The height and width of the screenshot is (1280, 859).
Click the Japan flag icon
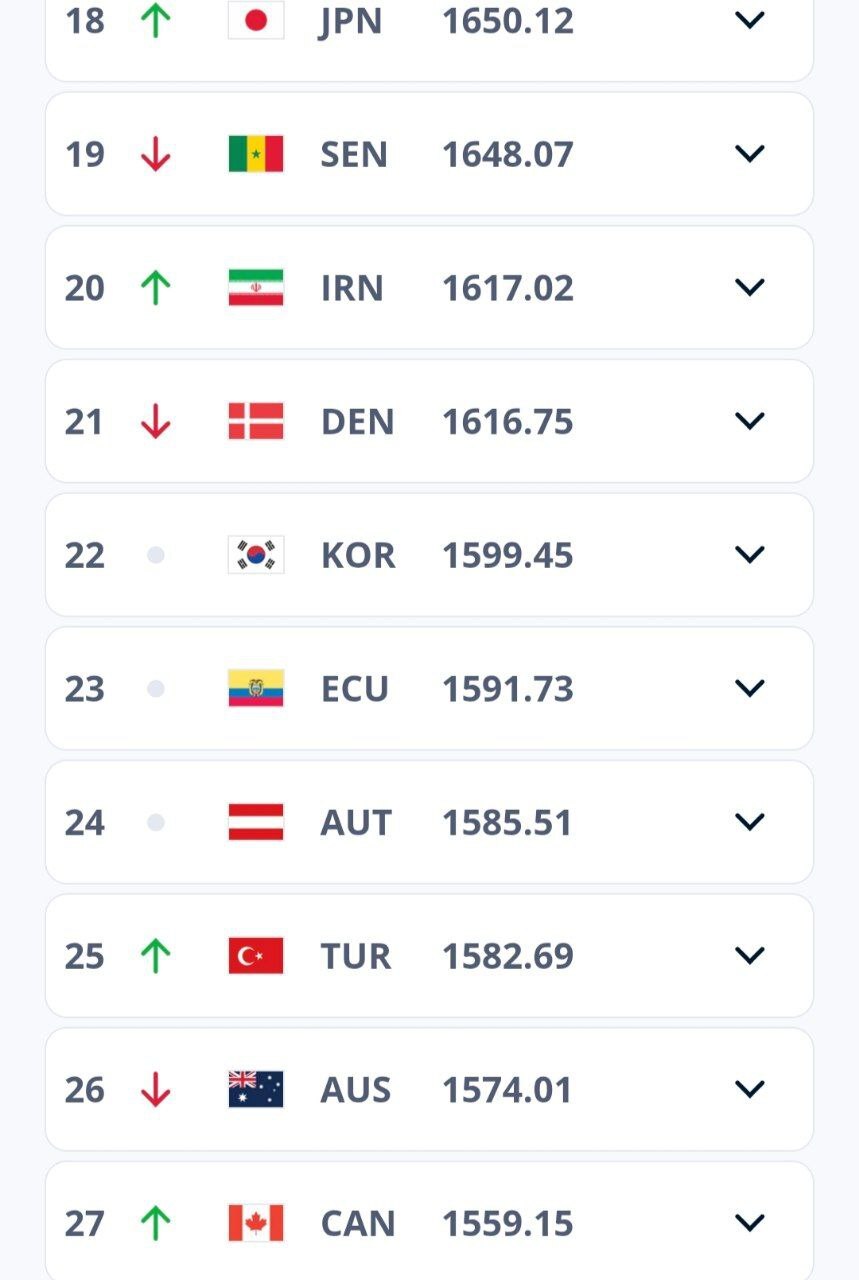click(x=256, y=21)
